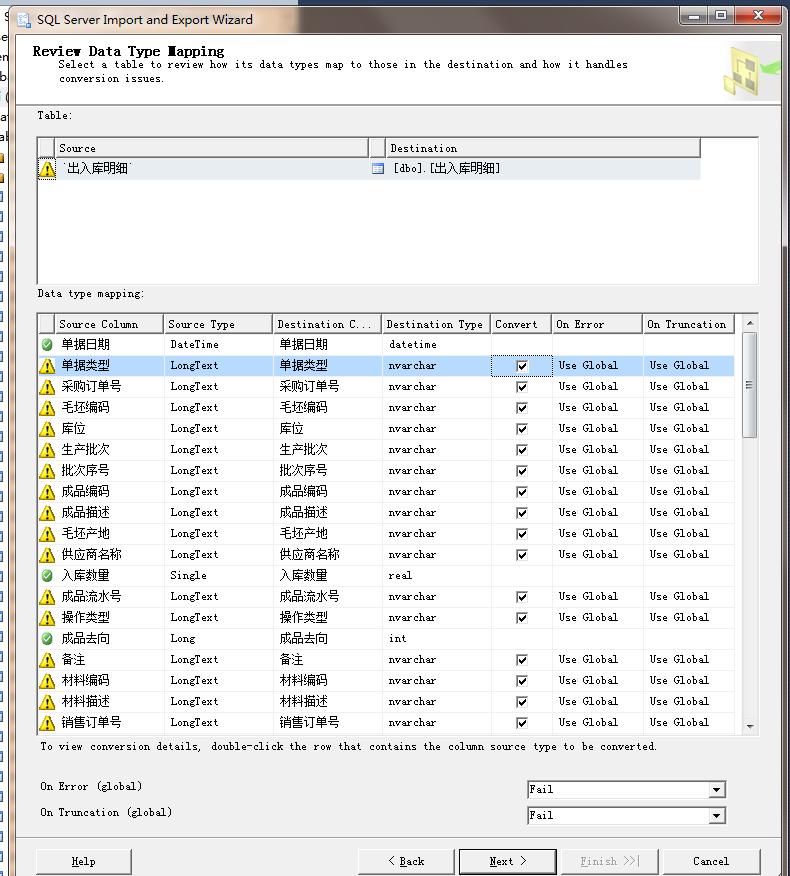Open the On Error (global) dropdown
The image size is (790, 876).
pos(716,790)
